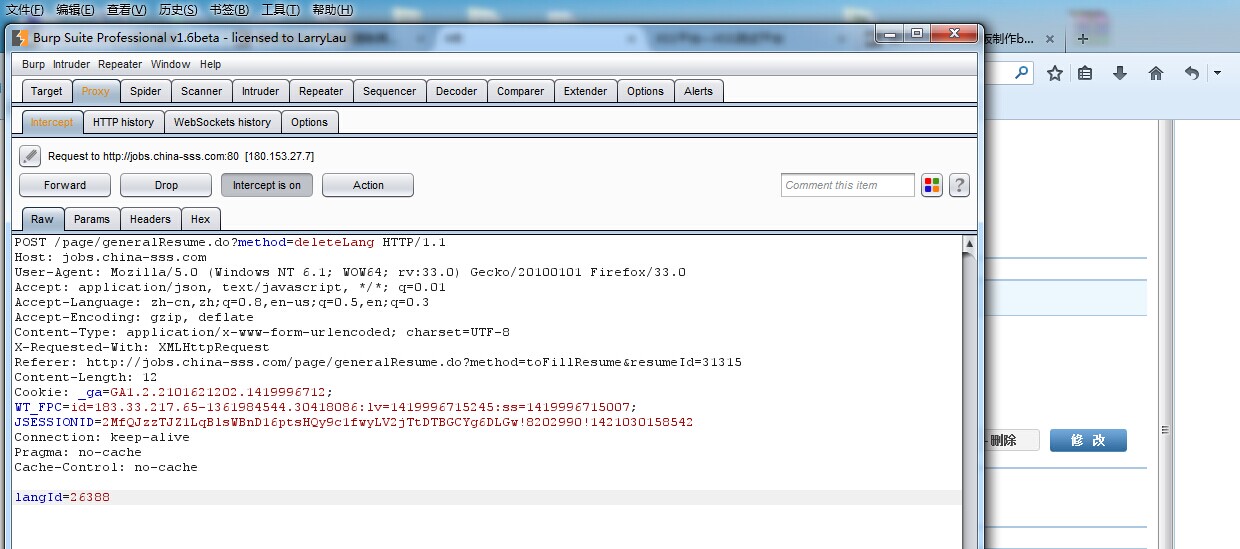The height and width of the screenshot is (549, 1240).
Task: Open Firefox 帮助(H) menu
Action: pyautogui.click(x=333, y=10)
